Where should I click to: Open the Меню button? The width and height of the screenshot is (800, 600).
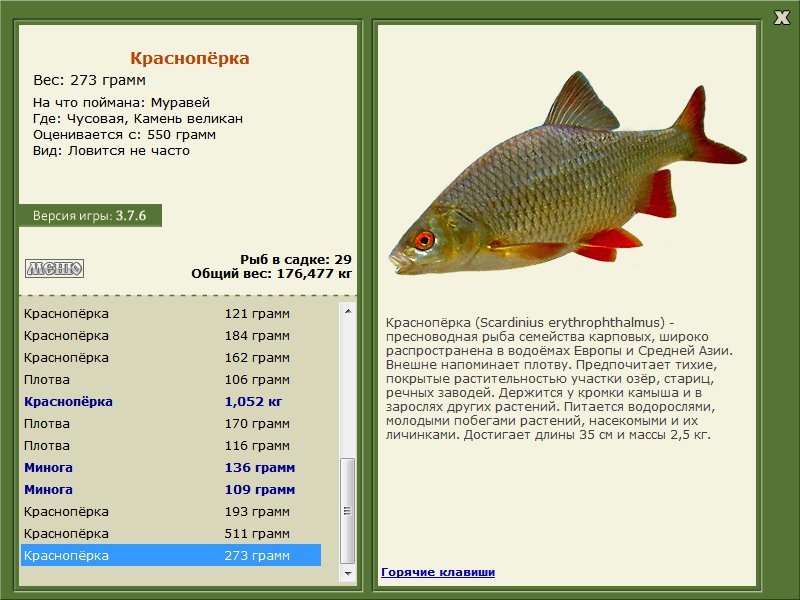55,268
